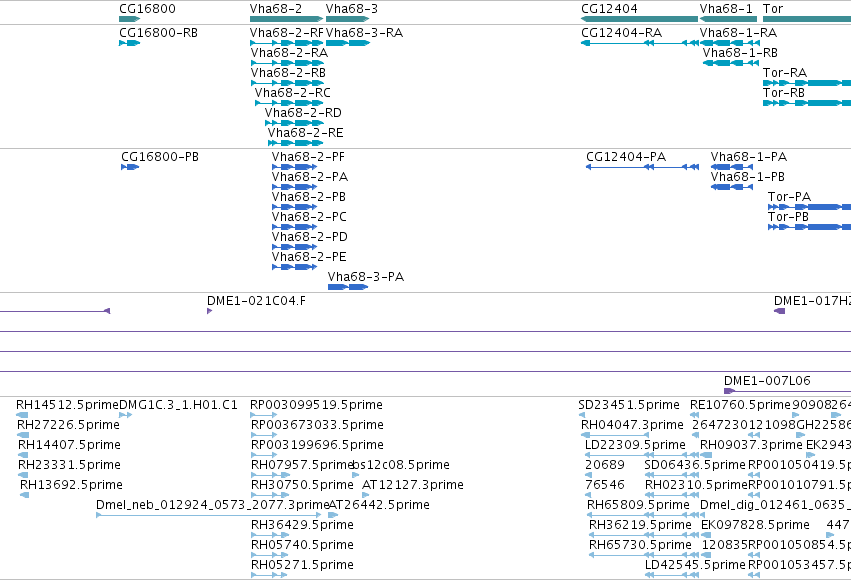Open EST RH14407.5prime
851x580 pixels.
69,445
